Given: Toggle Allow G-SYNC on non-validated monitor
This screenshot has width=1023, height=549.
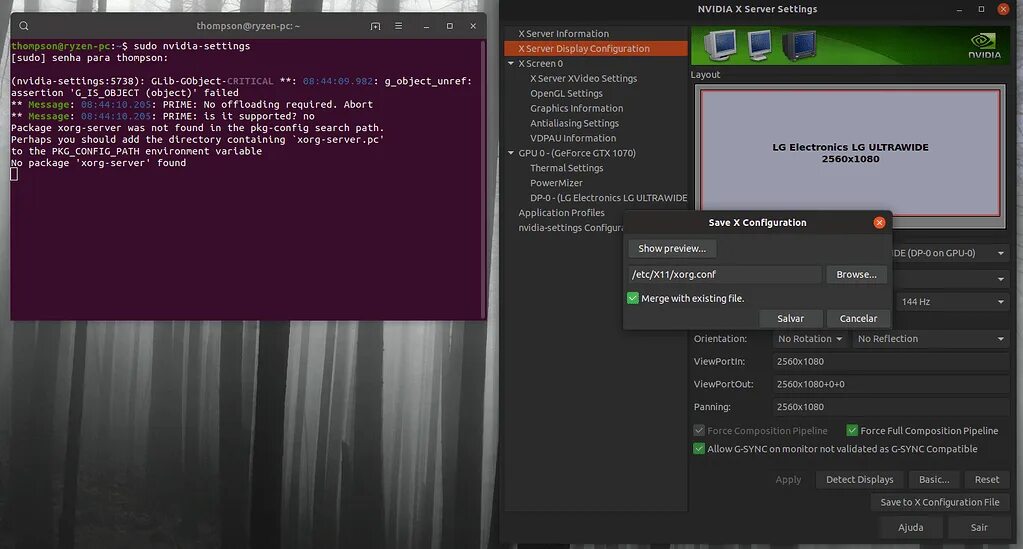Looking at the screenshot, I should [699, 448].
